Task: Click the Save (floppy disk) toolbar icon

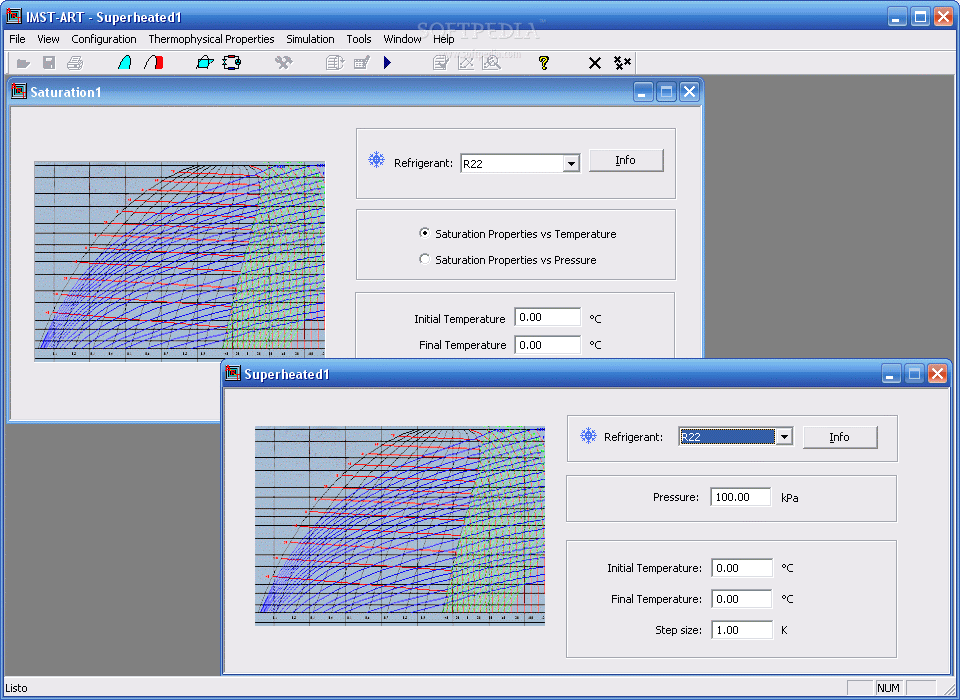Action: click(x=49, y=62)
